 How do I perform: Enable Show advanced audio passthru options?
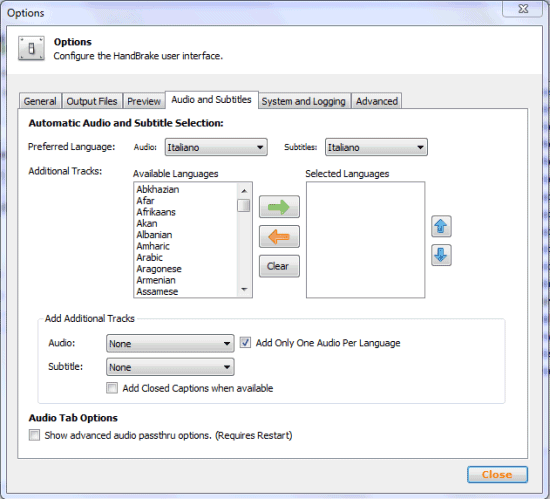[34, 435]
